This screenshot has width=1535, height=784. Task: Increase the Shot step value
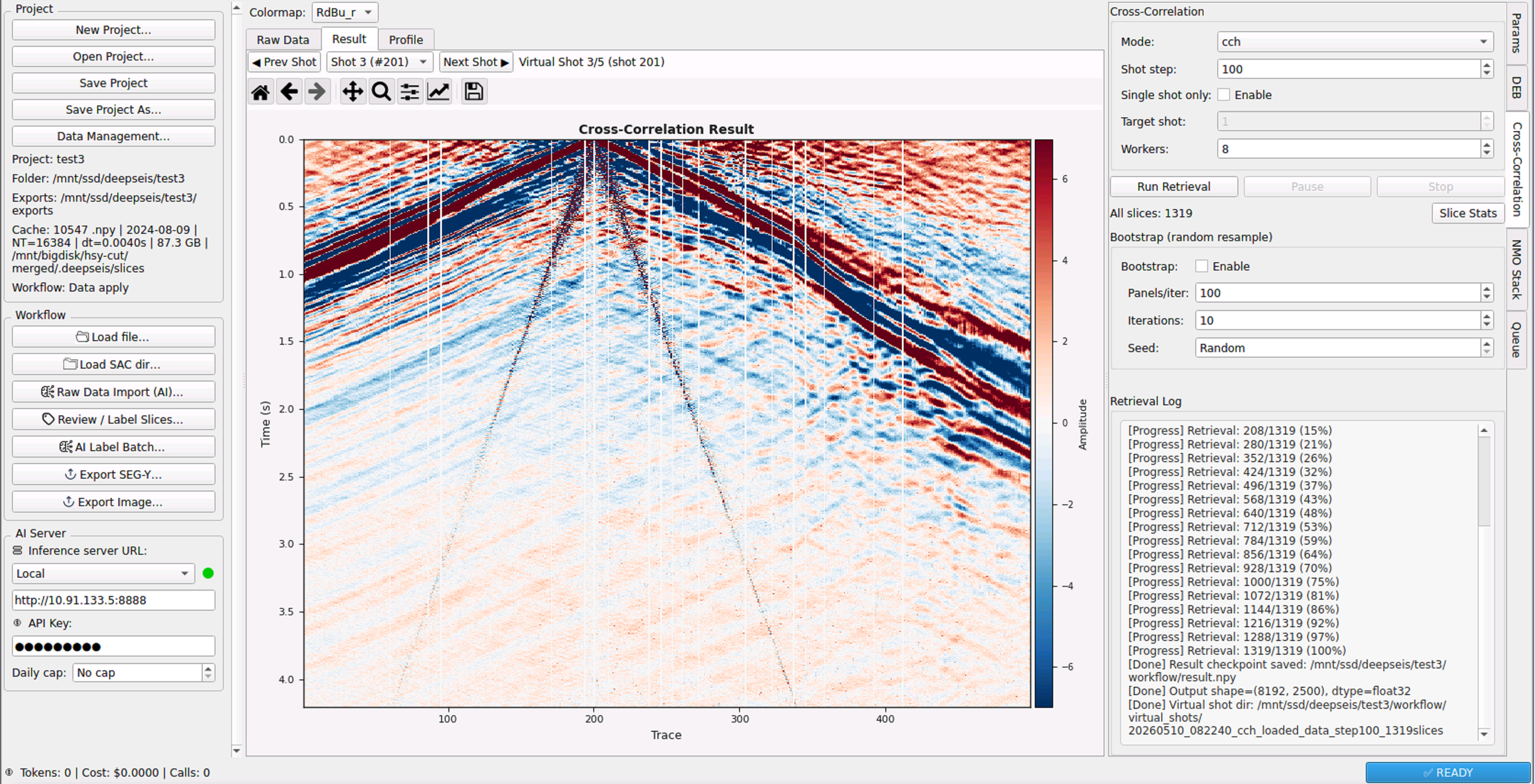[1487, 64]
